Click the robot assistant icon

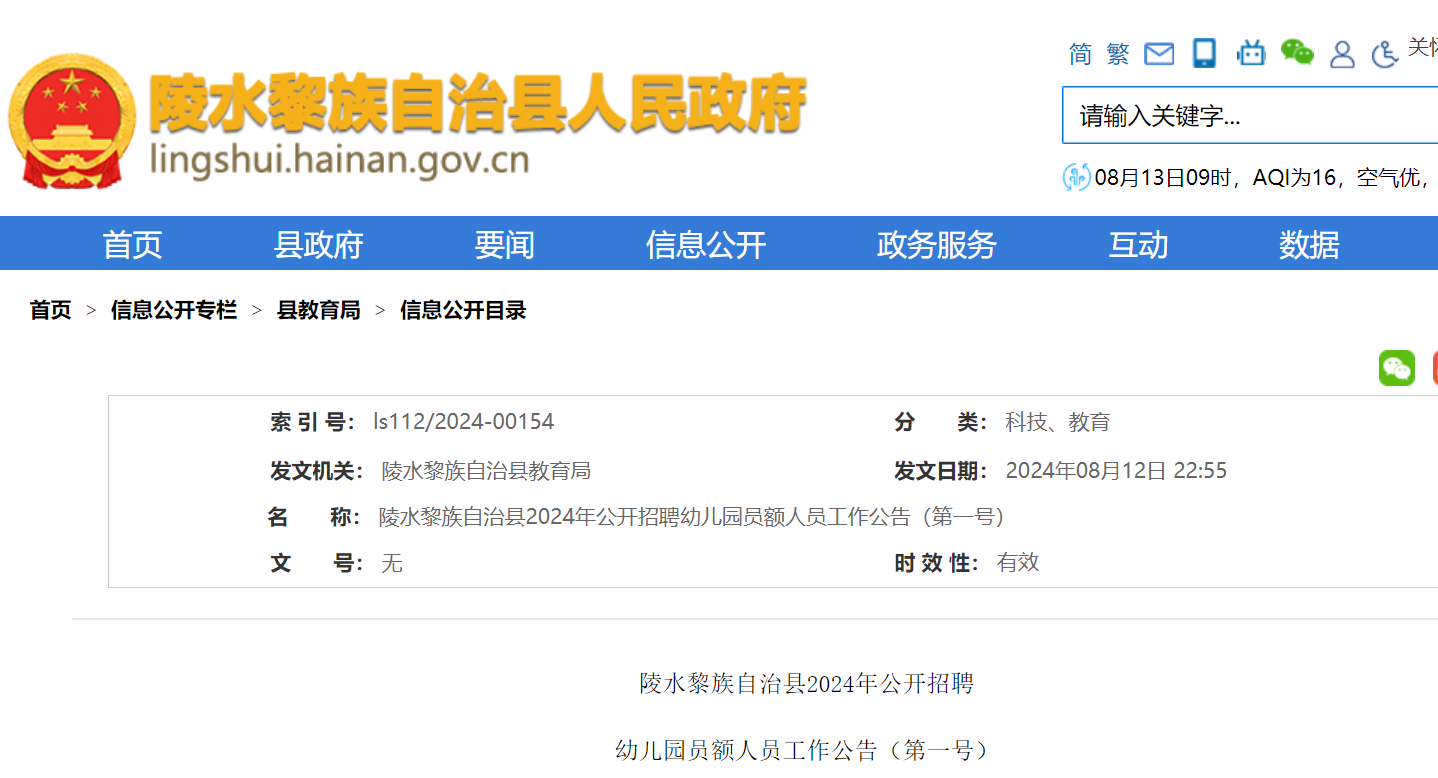(x=1251, y=53)
